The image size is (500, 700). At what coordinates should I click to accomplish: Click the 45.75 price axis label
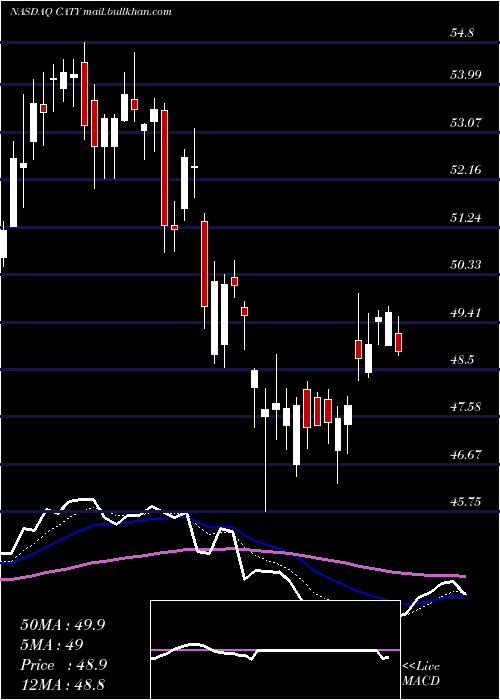466,502
